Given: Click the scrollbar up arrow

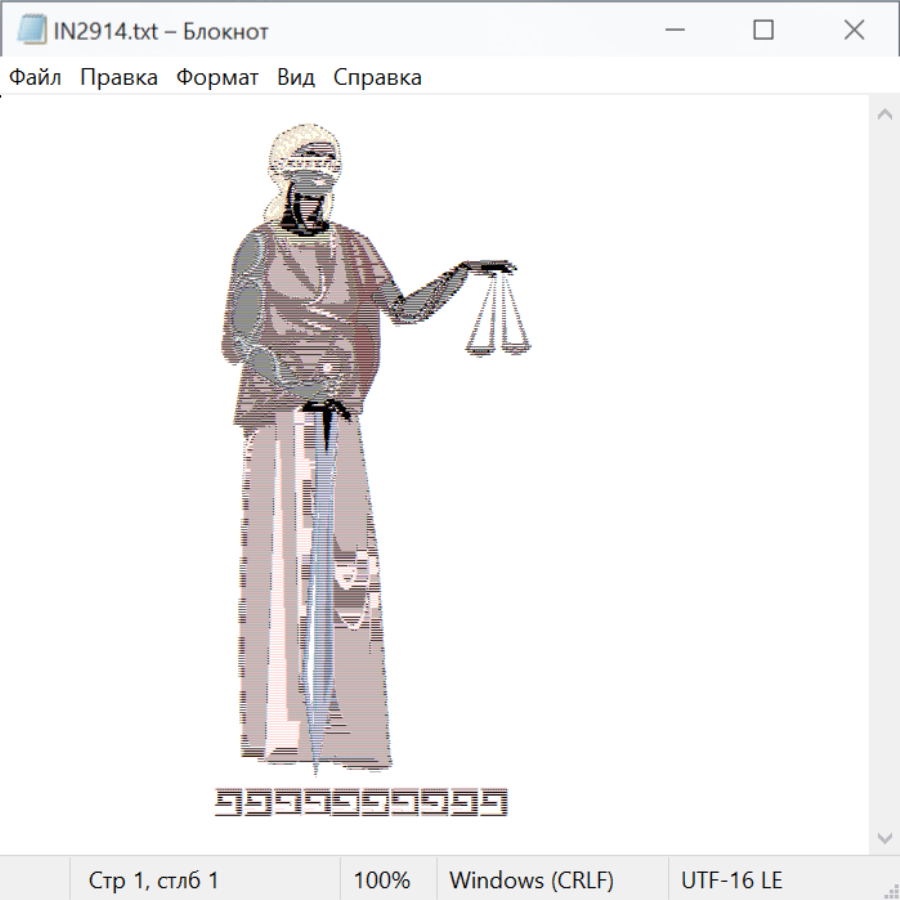Looking at the screenshot, I should [884, 114].
